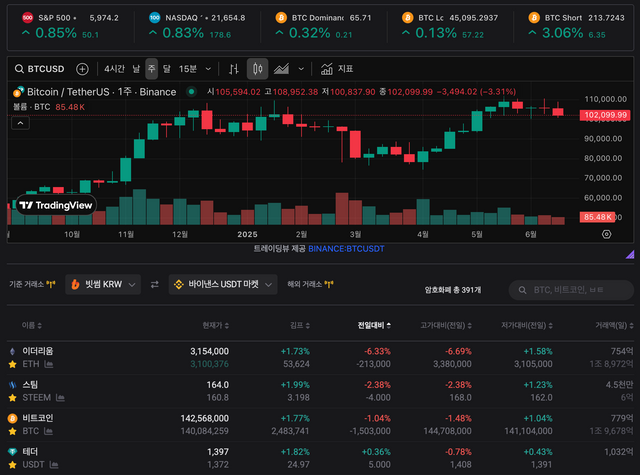Click the 이더리움 row name
640x475 pixels.
click(x=38, y=351)
